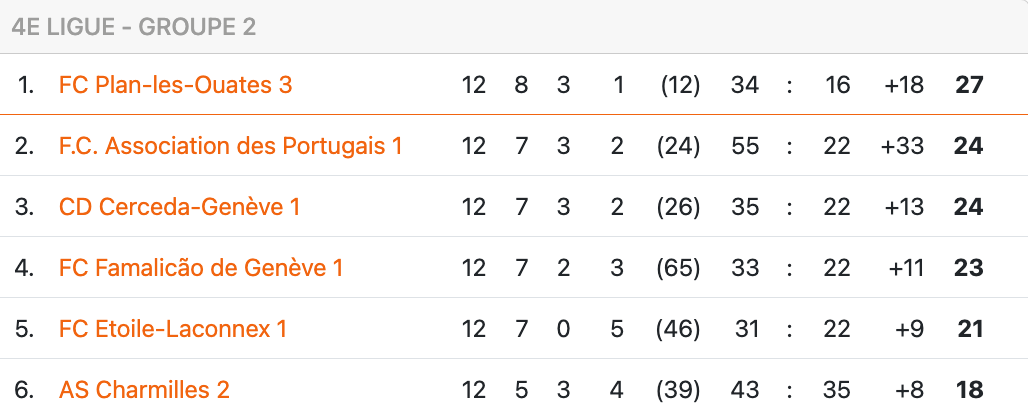The image size is (1028, 418).
Task: Click the 35 goals conceded for AS Charmilles
Action: (838, 390)
